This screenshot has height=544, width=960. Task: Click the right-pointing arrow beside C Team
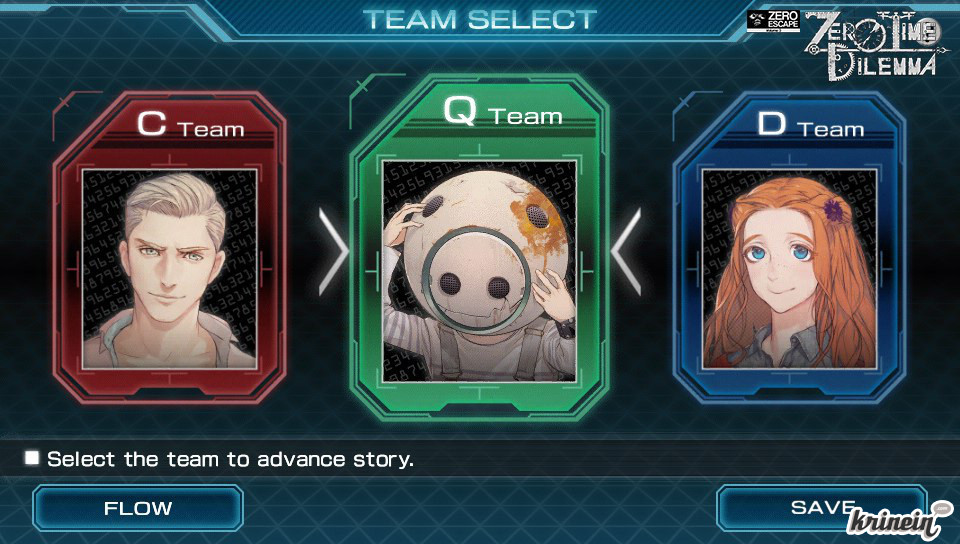point(333,252)
